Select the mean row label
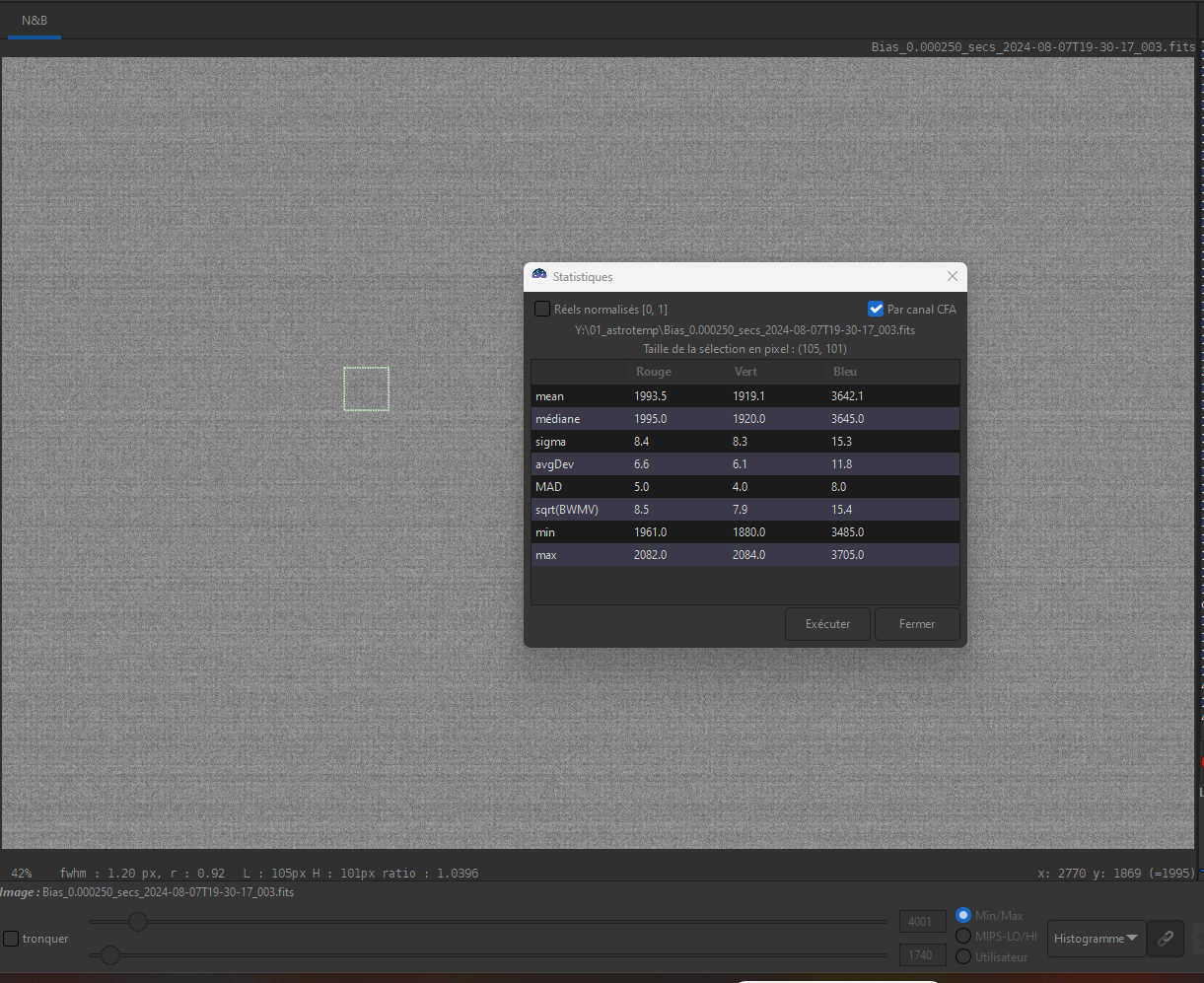This screenshot has height=983, width=1204. (550, 396)
